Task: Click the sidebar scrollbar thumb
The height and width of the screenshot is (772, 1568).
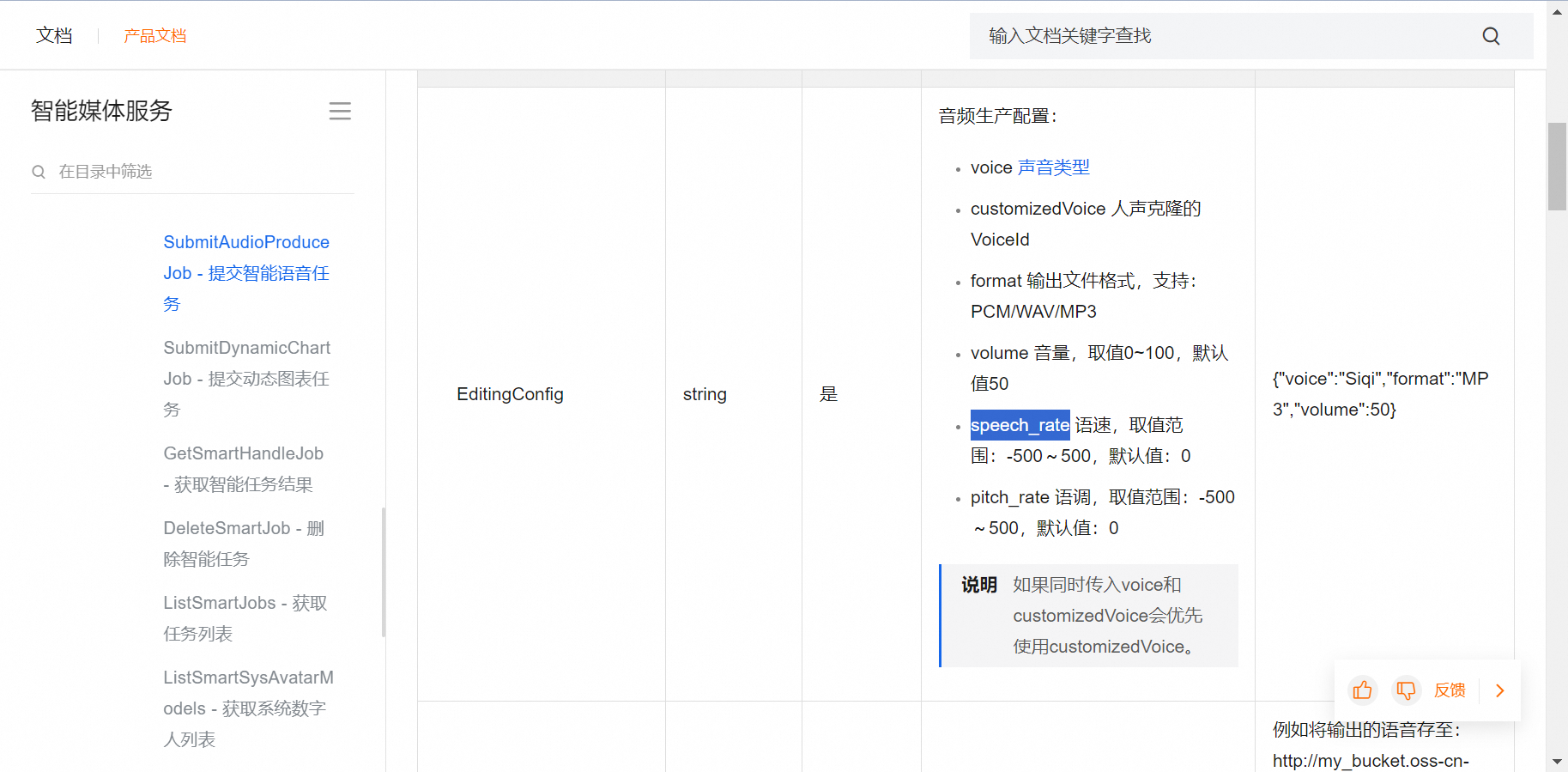Action: click(384, 572)
